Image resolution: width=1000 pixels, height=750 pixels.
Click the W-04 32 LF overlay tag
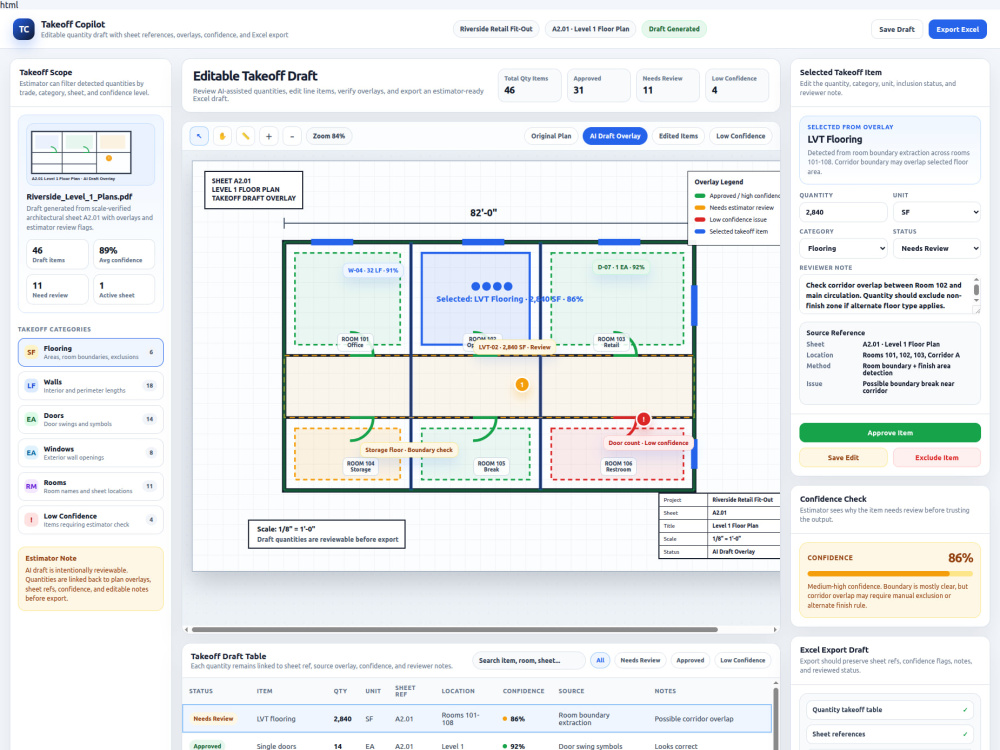coord(373,270)
